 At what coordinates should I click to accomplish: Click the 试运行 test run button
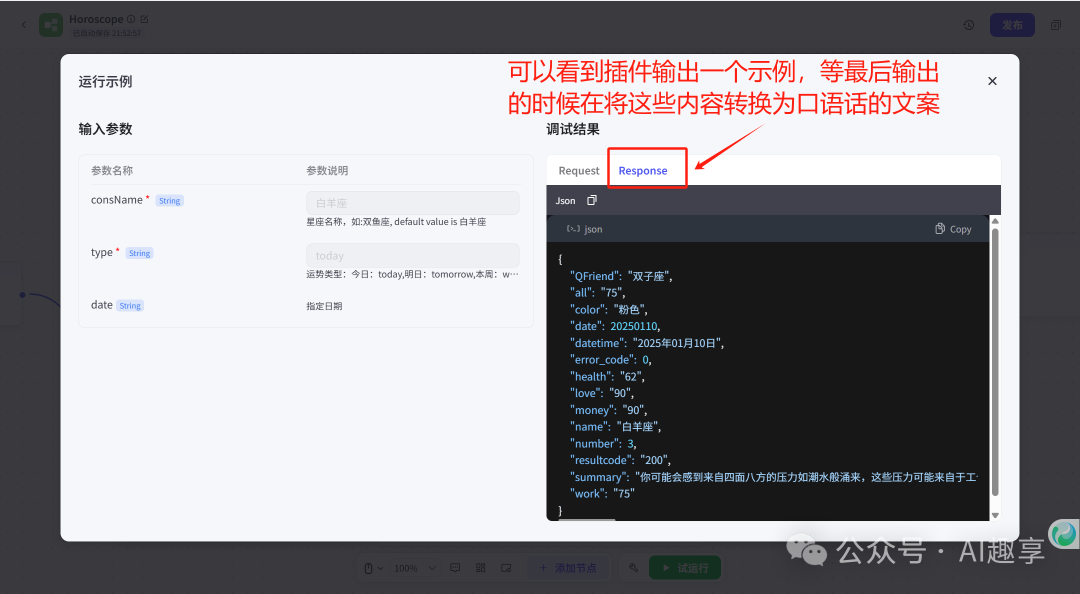pyautogui.click(x=685, y=568)
